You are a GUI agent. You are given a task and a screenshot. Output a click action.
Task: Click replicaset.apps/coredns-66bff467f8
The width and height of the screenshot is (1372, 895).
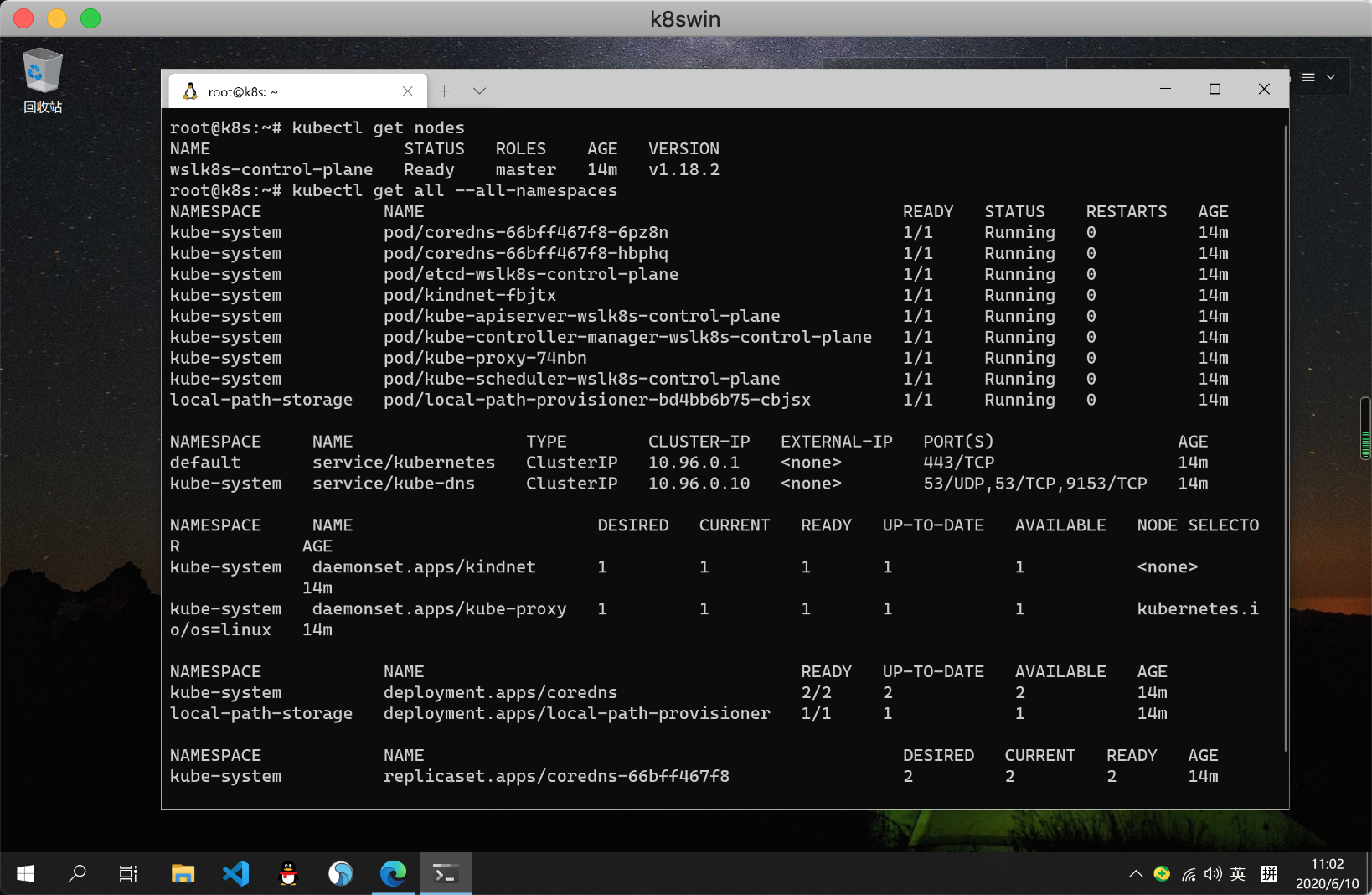556,777
